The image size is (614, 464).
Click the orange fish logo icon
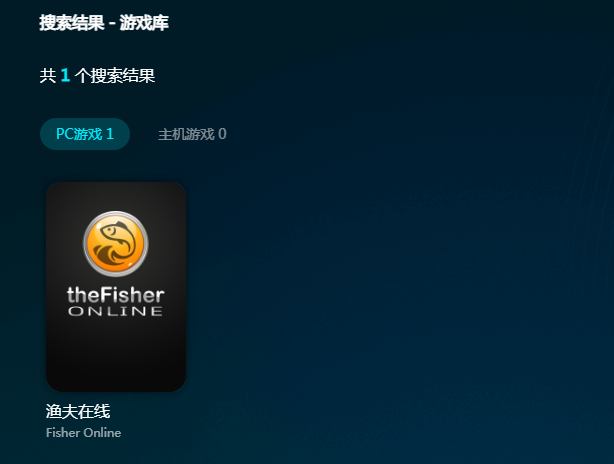pyautogui.click(x=116, y=244)
